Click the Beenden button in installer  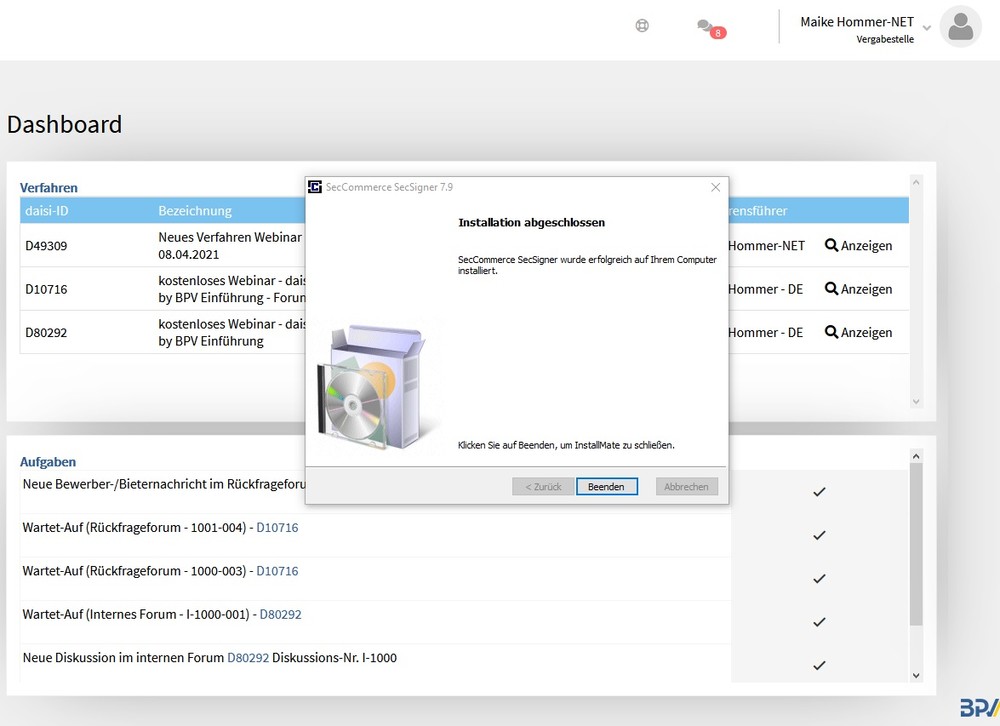[x=607, y=487]
